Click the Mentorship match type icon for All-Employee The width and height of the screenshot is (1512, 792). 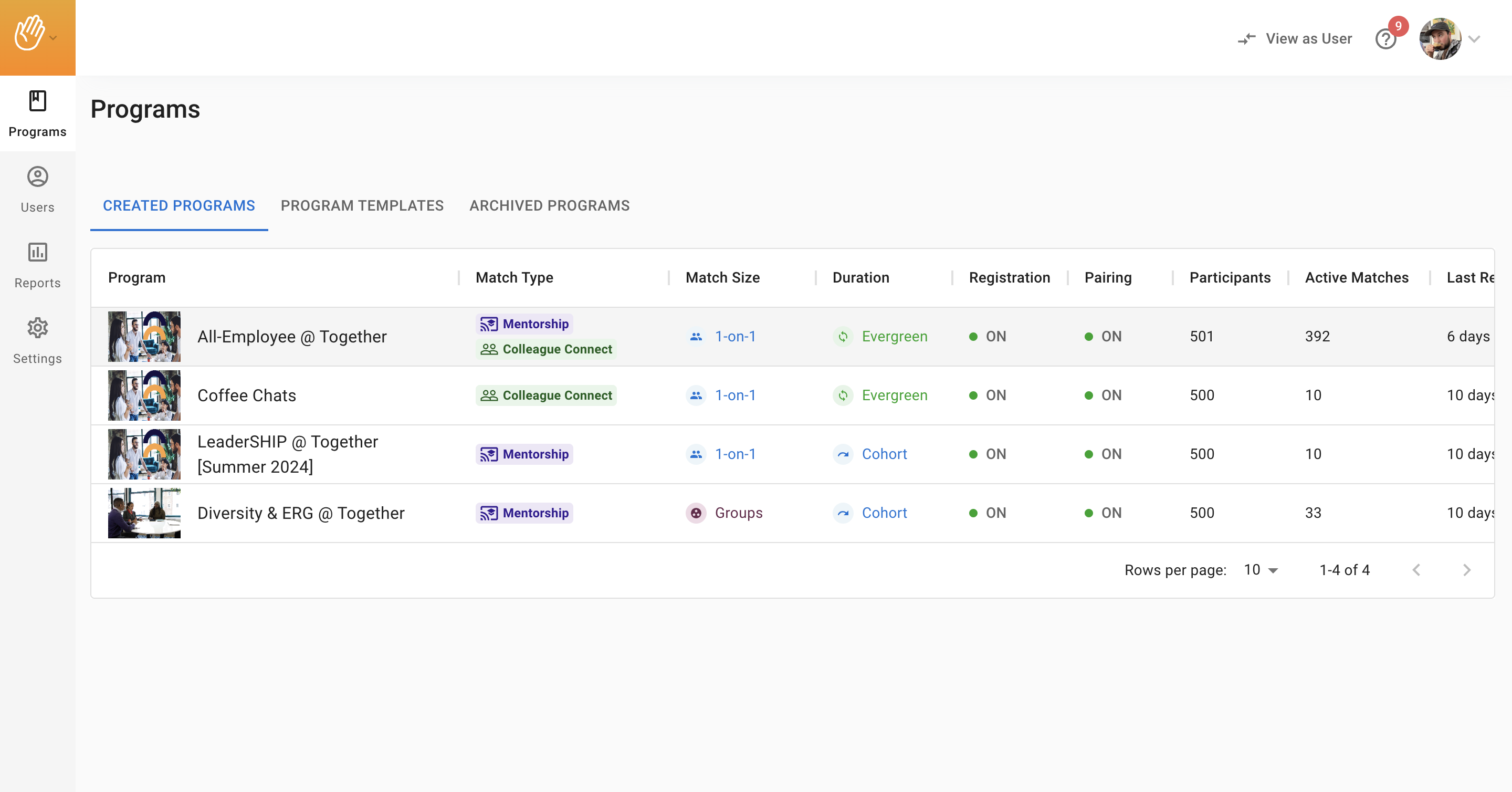(x=489, y=323)
